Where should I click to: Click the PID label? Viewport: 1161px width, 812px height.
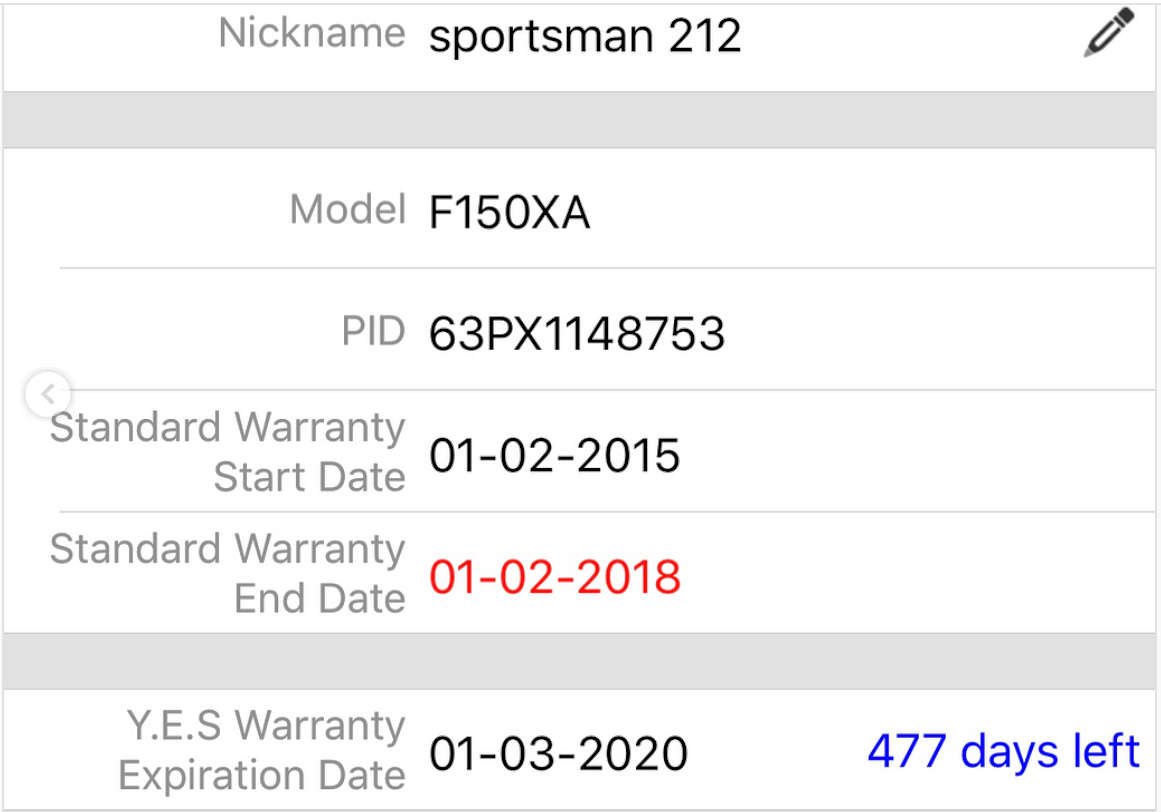[373, 332]
